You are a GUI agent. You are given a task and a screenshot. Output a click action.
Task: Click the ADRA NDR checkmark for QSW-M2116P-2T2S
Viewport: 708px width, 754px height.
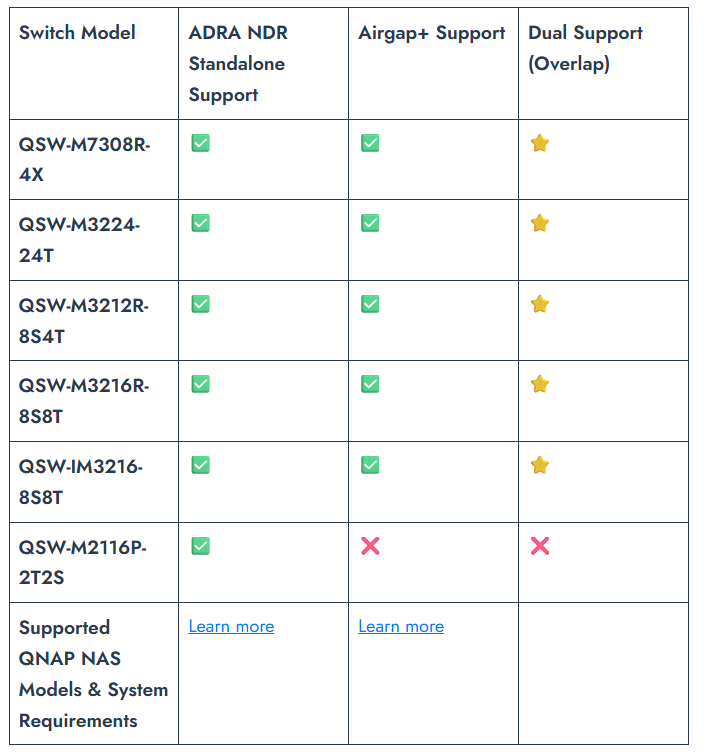tap(200, 546)
